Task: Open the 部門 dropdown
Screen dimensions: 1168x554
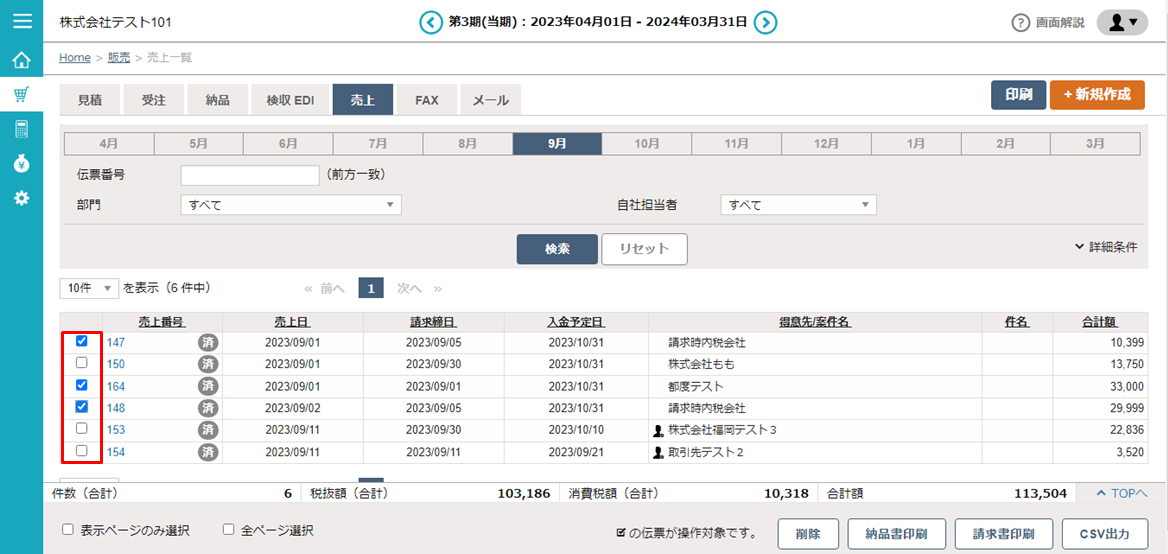Action: (290, 205)
